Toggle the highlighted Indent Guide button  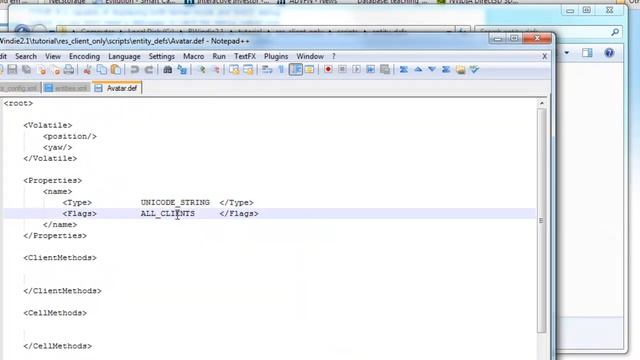pos(296,69)
